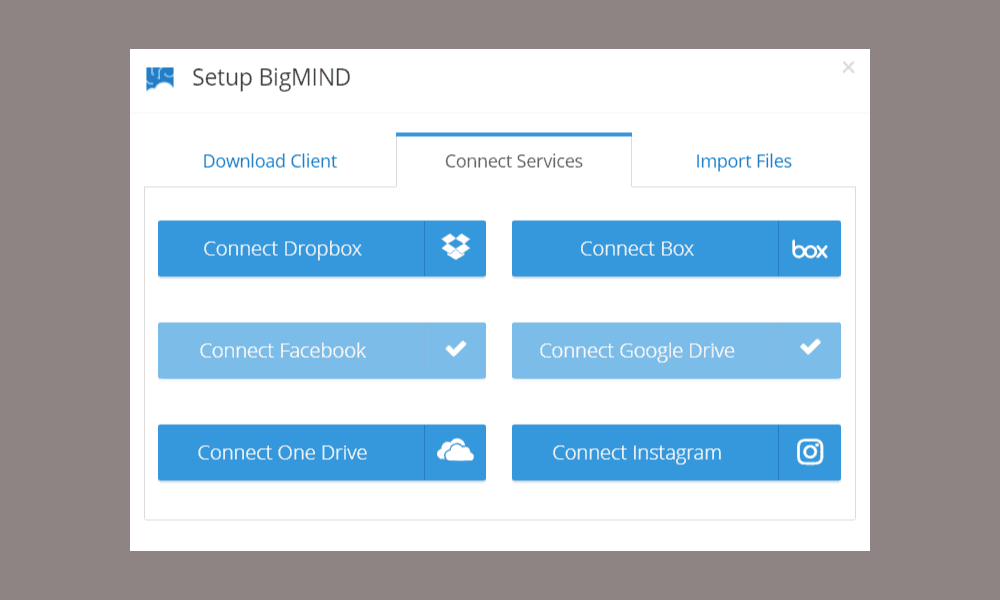Click the Dropbox logo icon
Image resolution: width=1000 pixels, height=600 pixels.
click(455, 247)
